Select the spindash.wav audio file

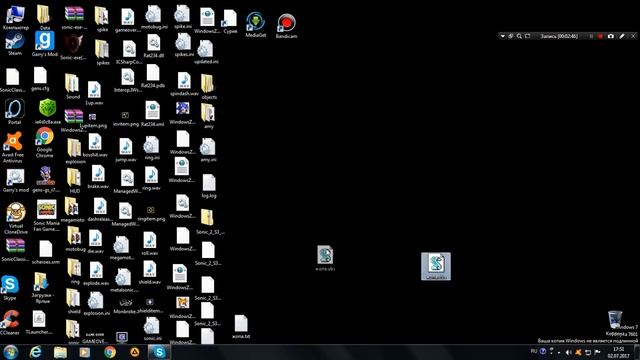(184, 84)
